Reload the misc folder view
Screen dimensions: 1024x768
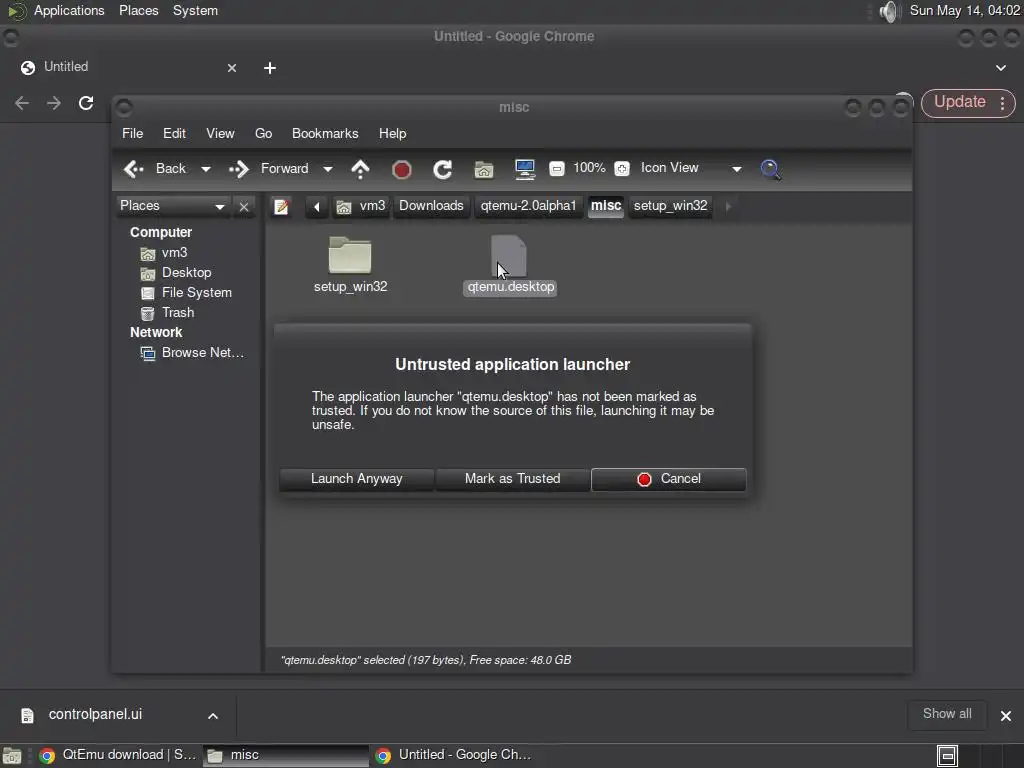coord(443,170)
